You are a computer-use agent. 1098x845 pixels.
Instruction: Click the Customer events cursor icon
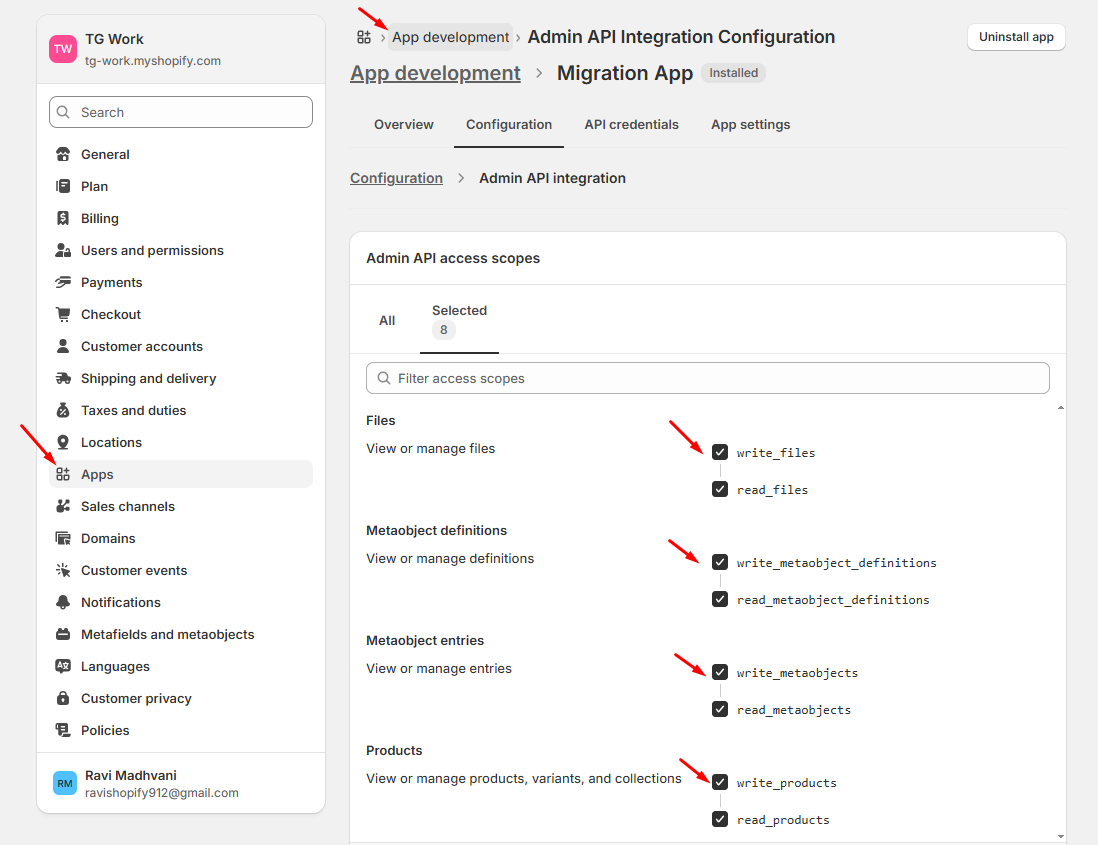click(x=63, y=570)
